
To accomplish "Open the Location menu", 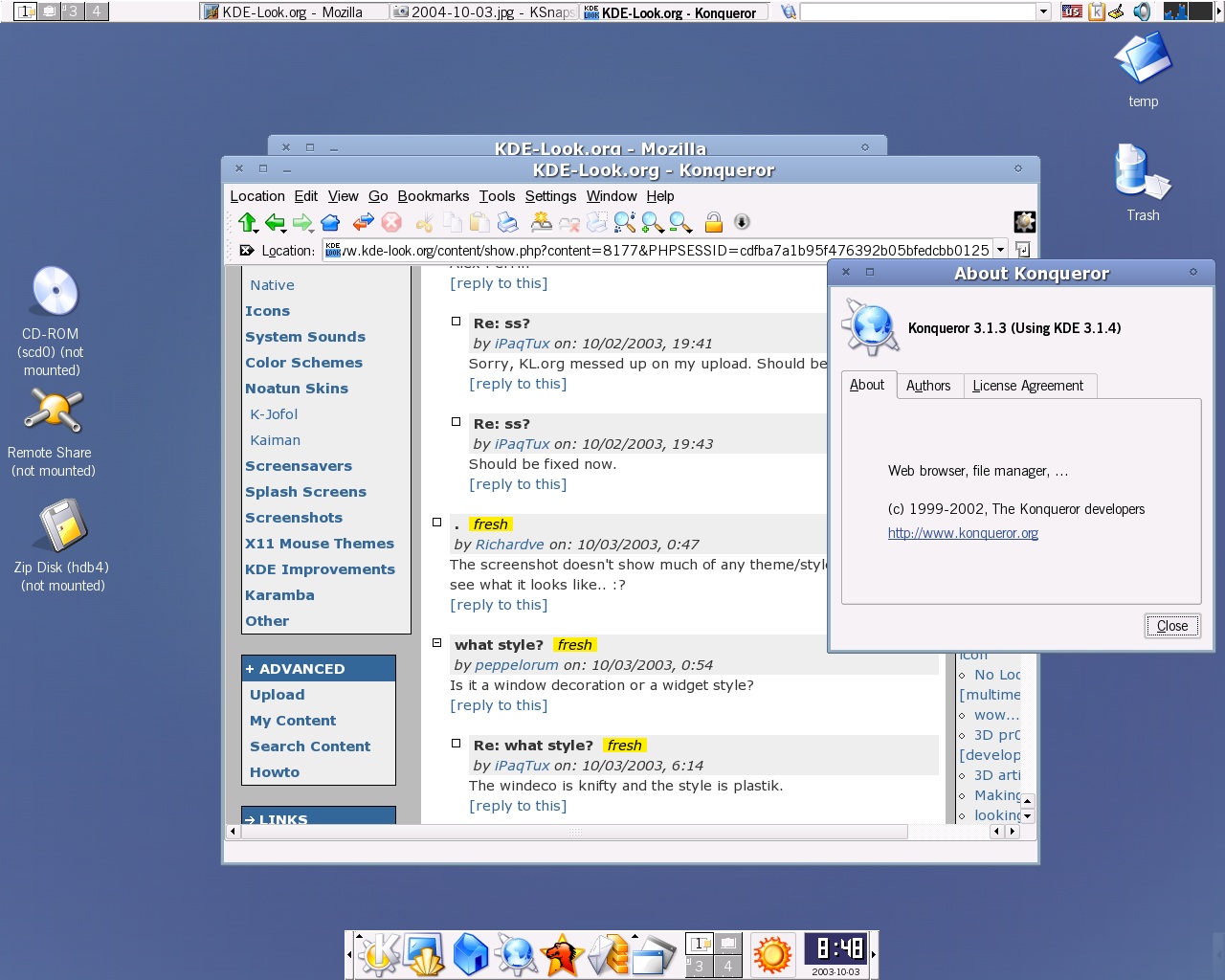I will click(257, 196).
